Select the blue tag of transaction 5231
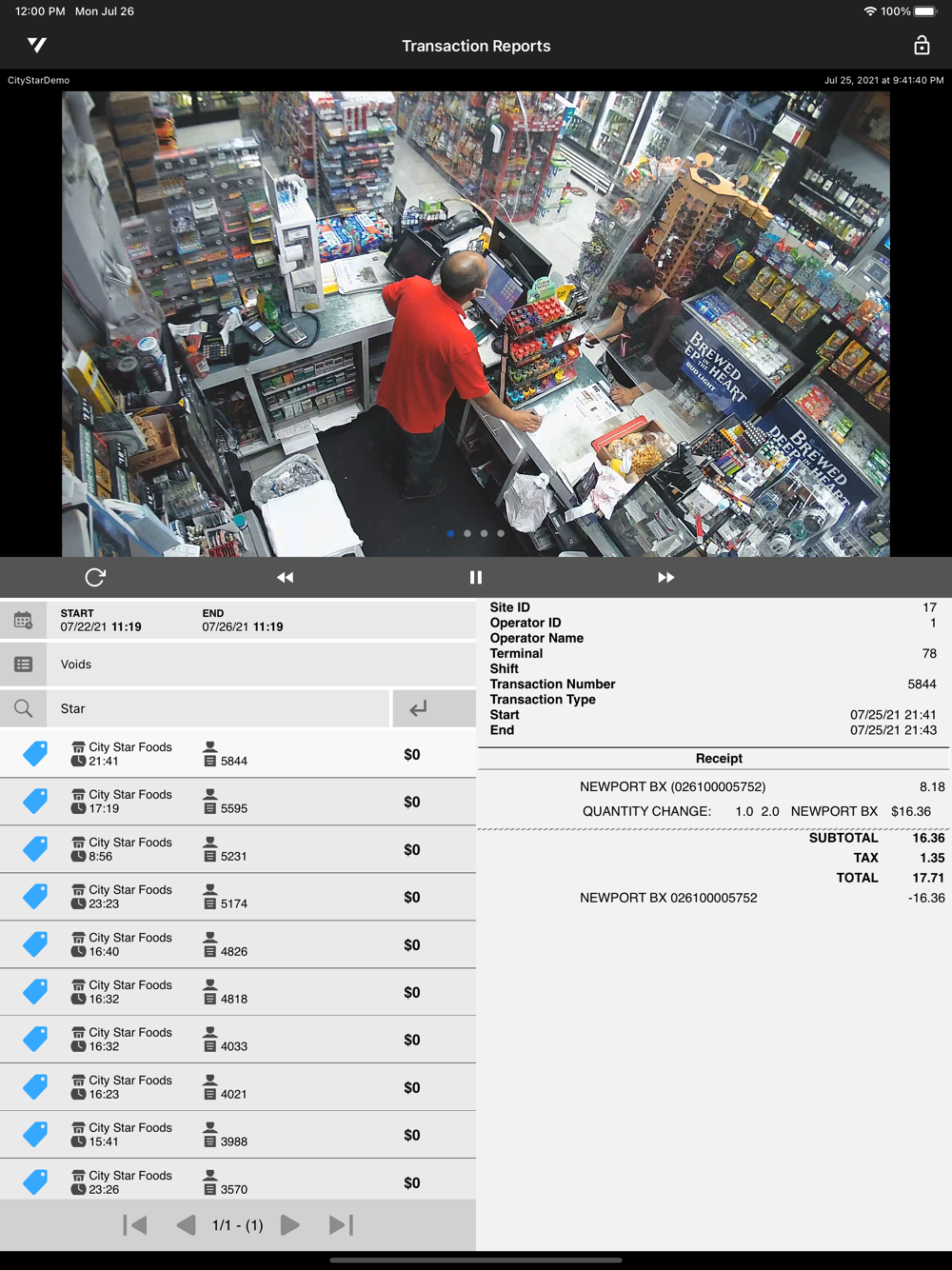Viewport: 952px width, 1270px height. click(x=35, y=849)
